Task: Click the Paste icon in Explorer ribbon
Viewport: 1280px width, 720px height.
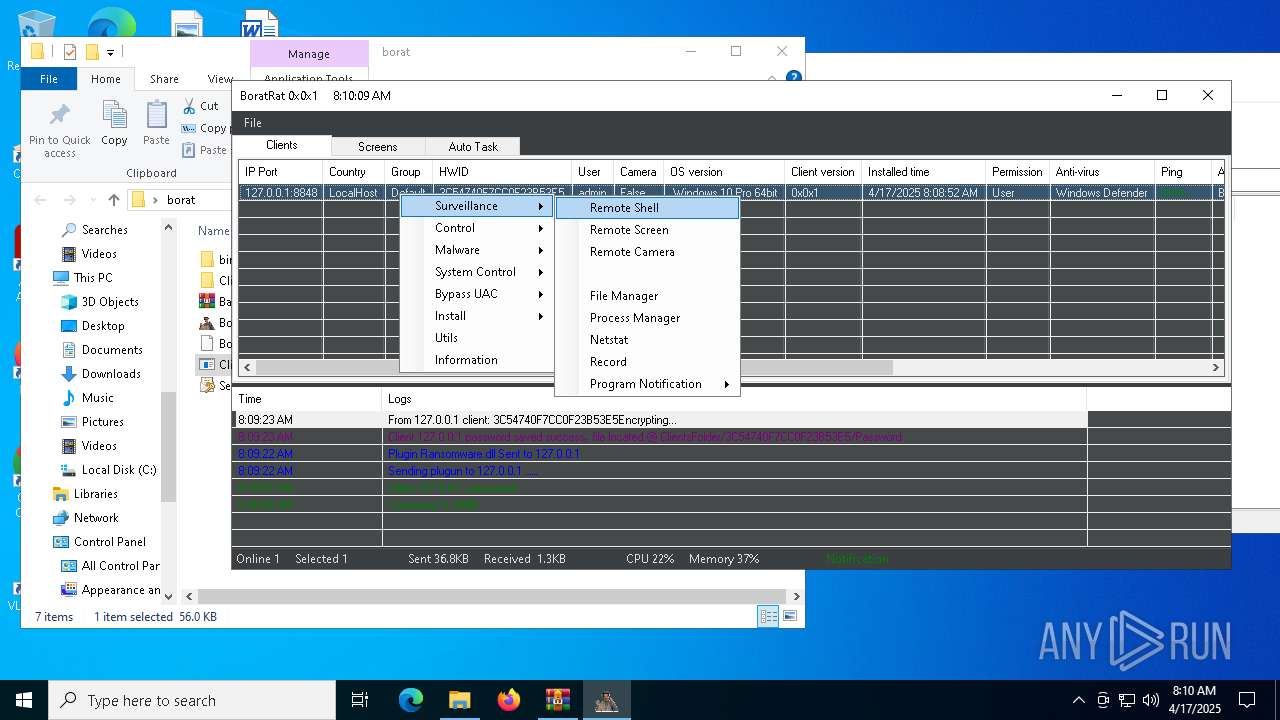Action: [156, 123]
